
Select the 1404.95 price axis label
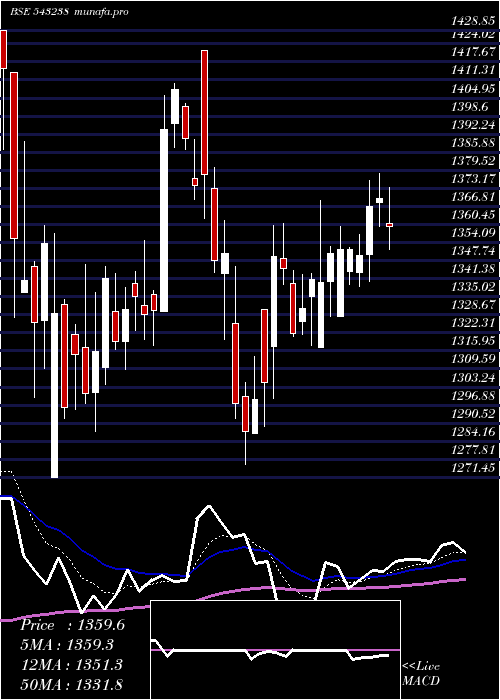pyautogui.click(x=473, y=88)
